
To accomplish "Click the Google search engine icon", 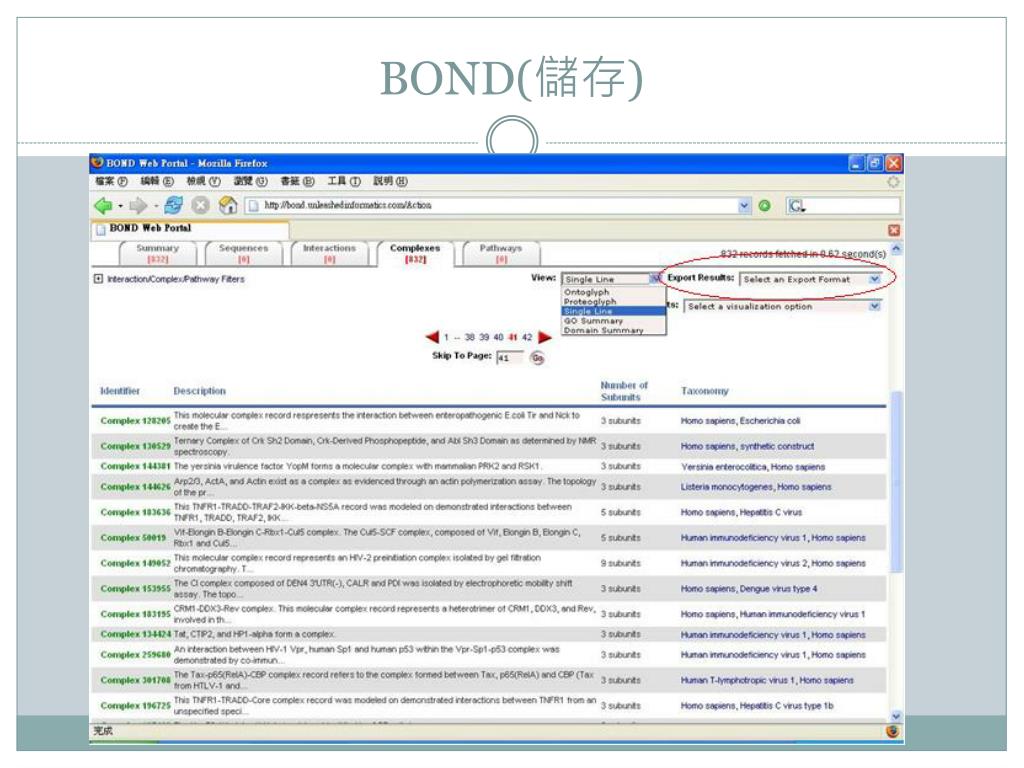I will tap(796, 206).
